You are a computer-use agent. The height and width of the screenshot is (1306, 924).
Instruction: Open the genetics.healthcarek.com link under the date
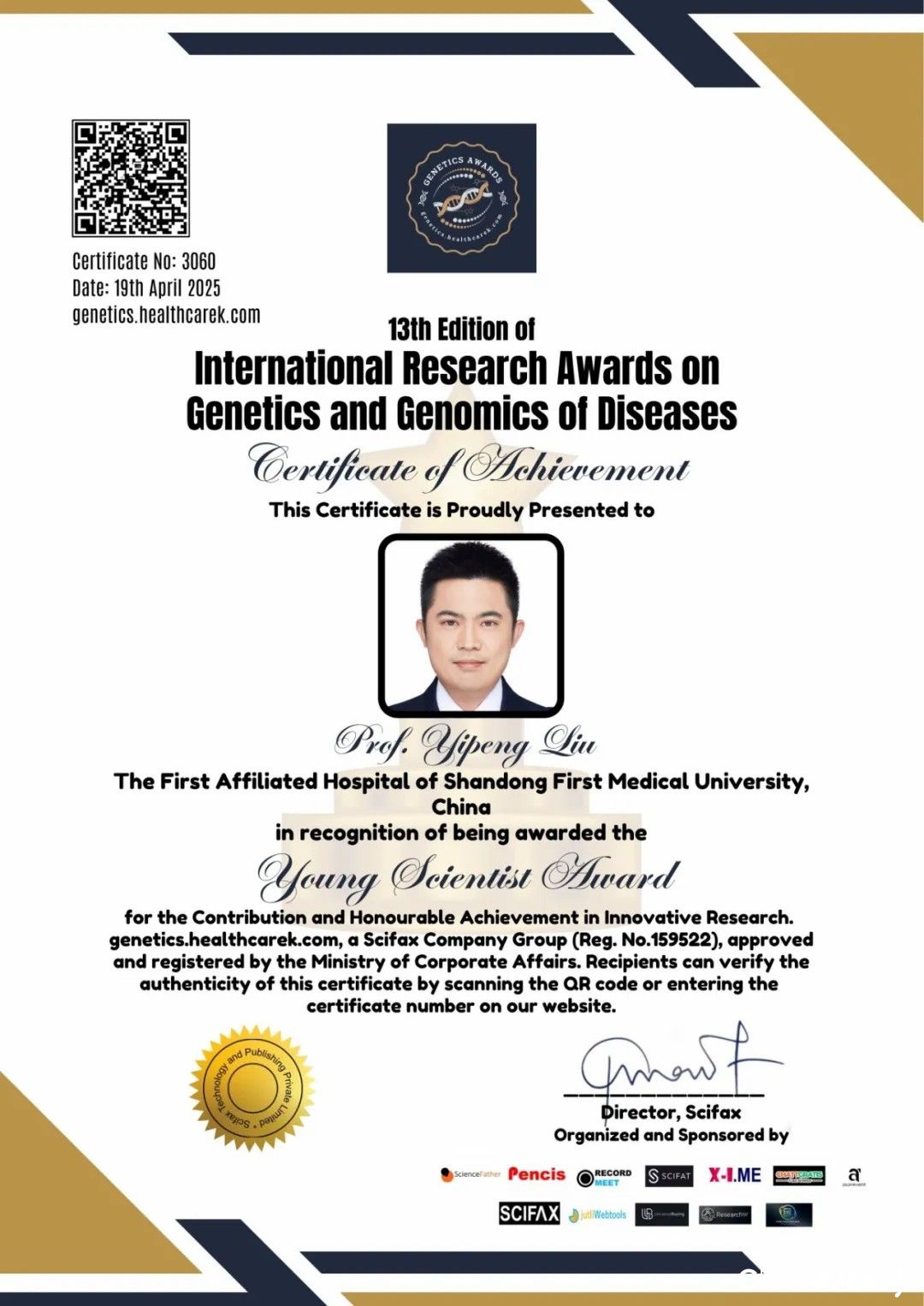pos(166,315)
